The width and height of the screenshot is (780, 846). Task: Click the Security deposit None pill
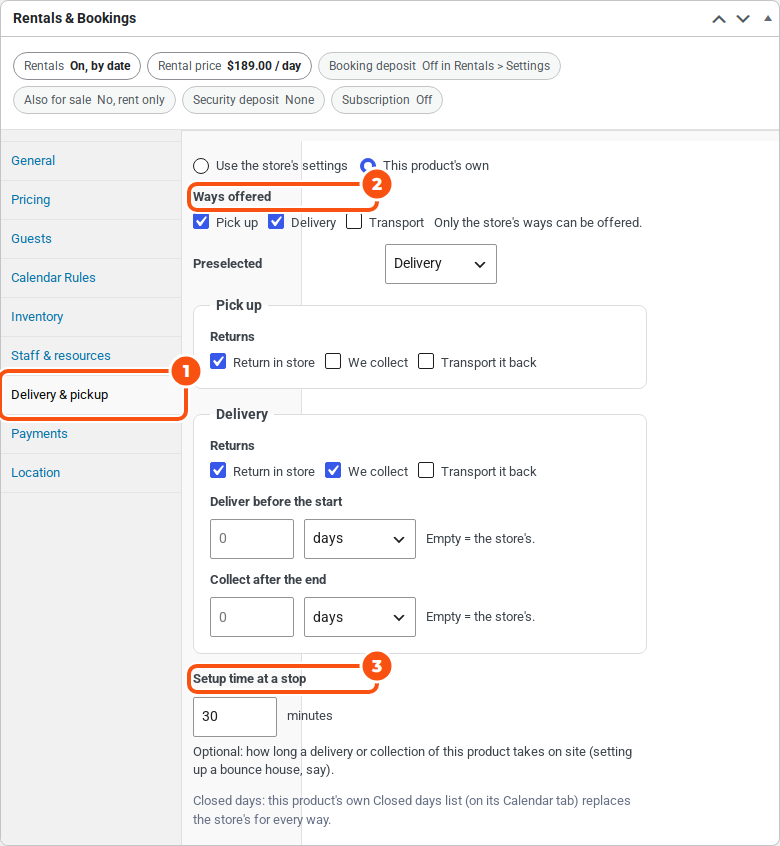(254, 100)
